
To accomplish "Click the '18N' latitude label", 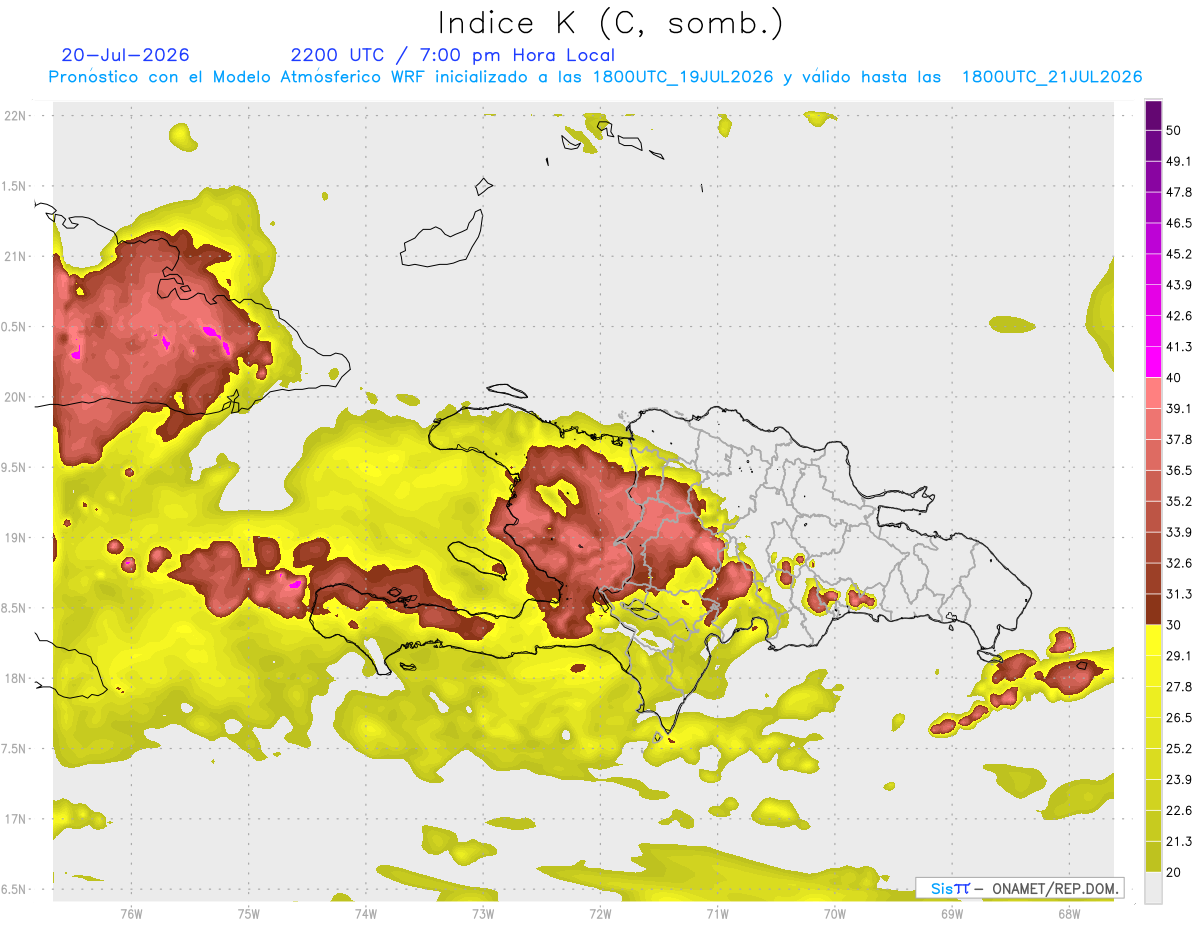I will 16,678.
